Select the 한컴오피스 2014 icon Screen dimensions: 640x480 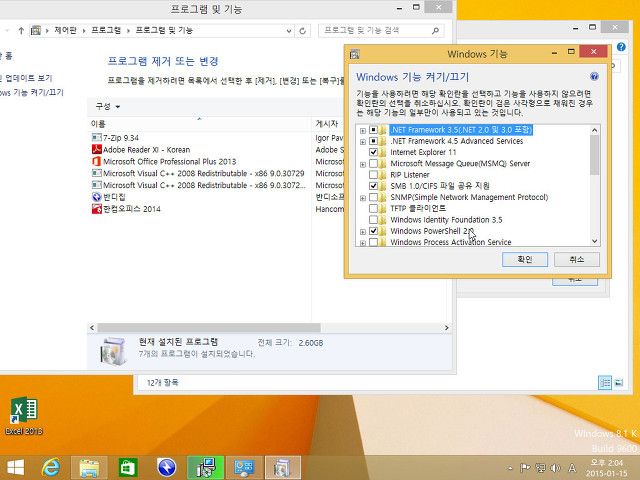pyautogui.click(x=96, y=209)
